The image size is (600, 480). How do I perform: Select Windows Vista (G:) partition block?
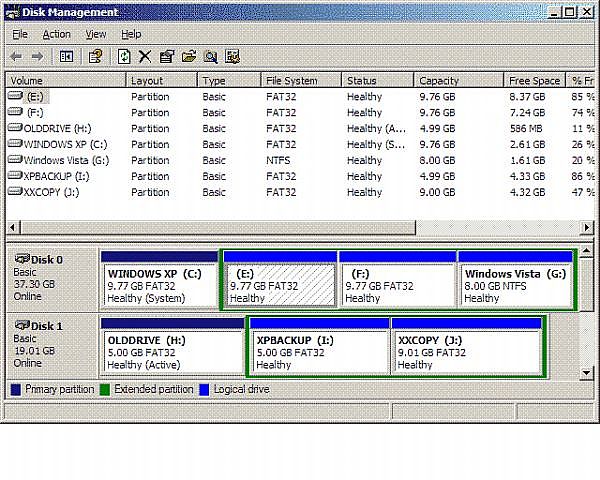(x=514, y=284)
